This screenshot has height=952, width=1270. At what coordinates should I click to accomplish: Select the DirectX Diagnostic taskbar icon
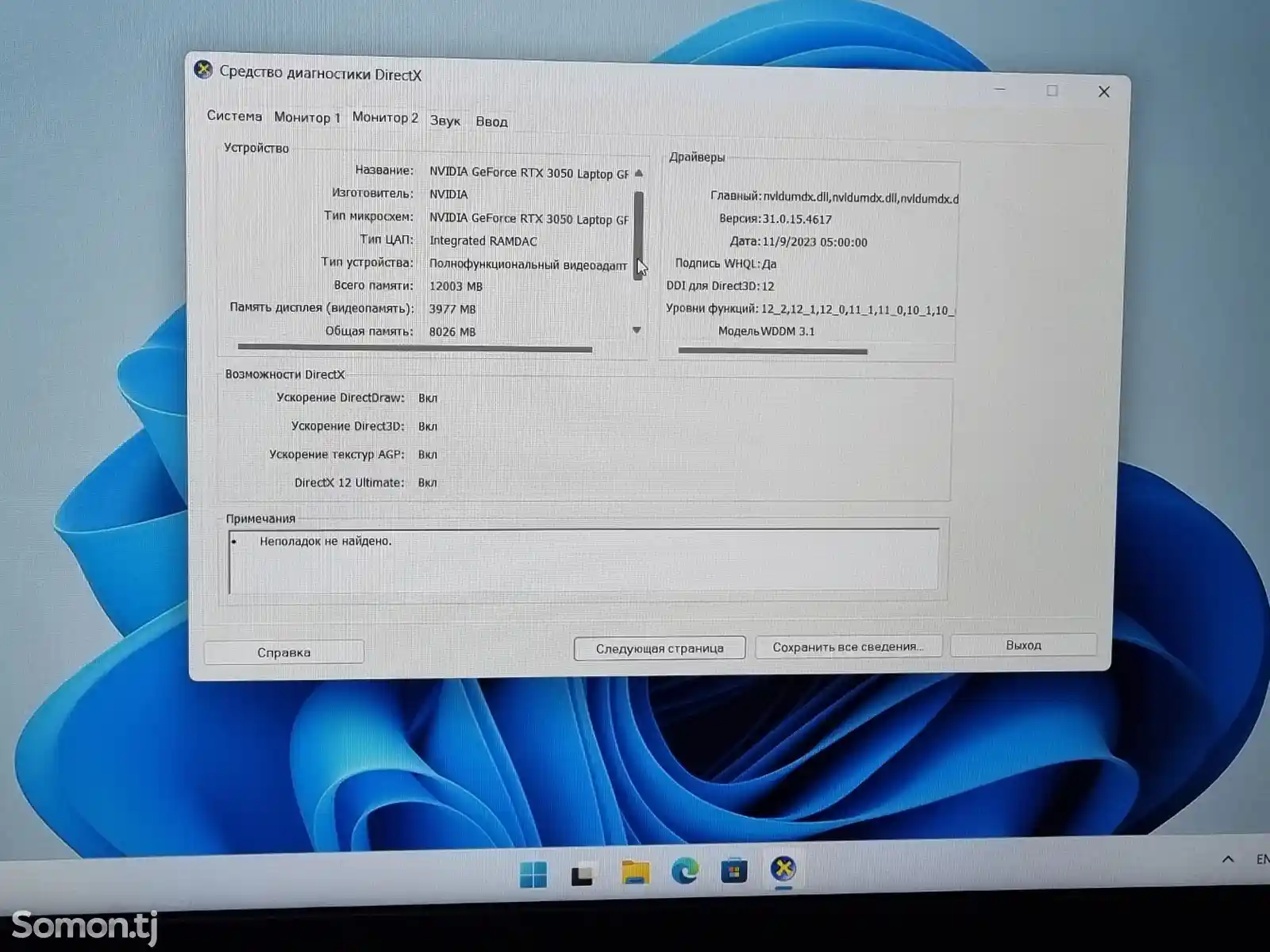click(783, 869)
